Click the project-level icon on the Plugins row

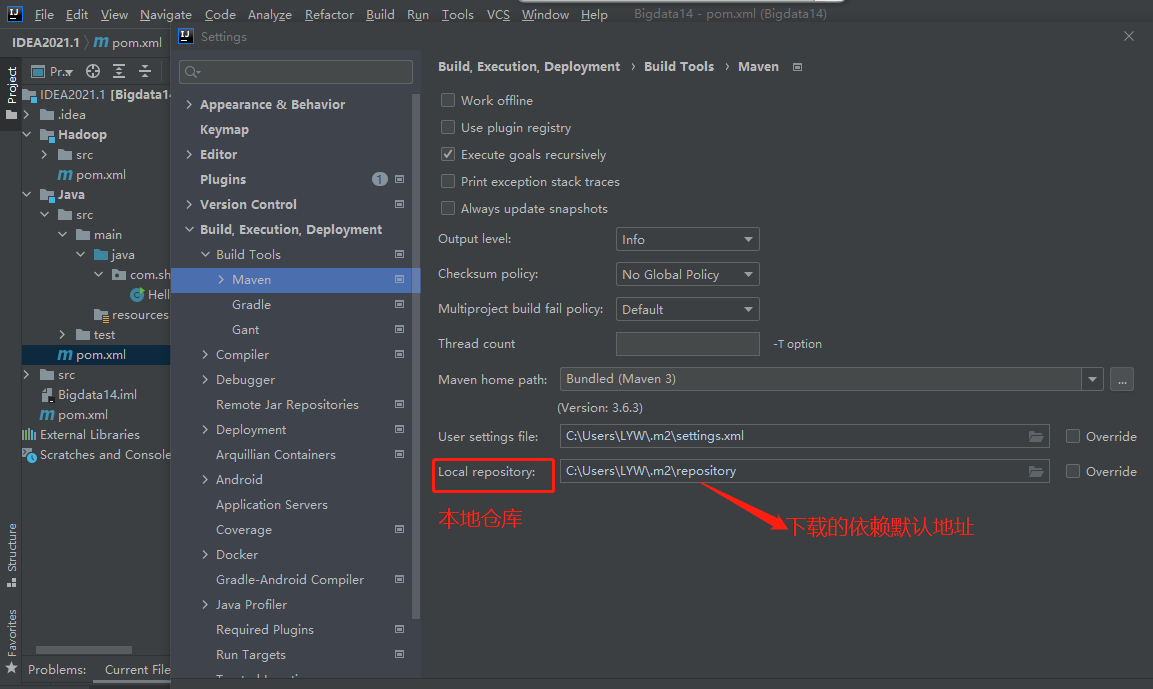399,179
